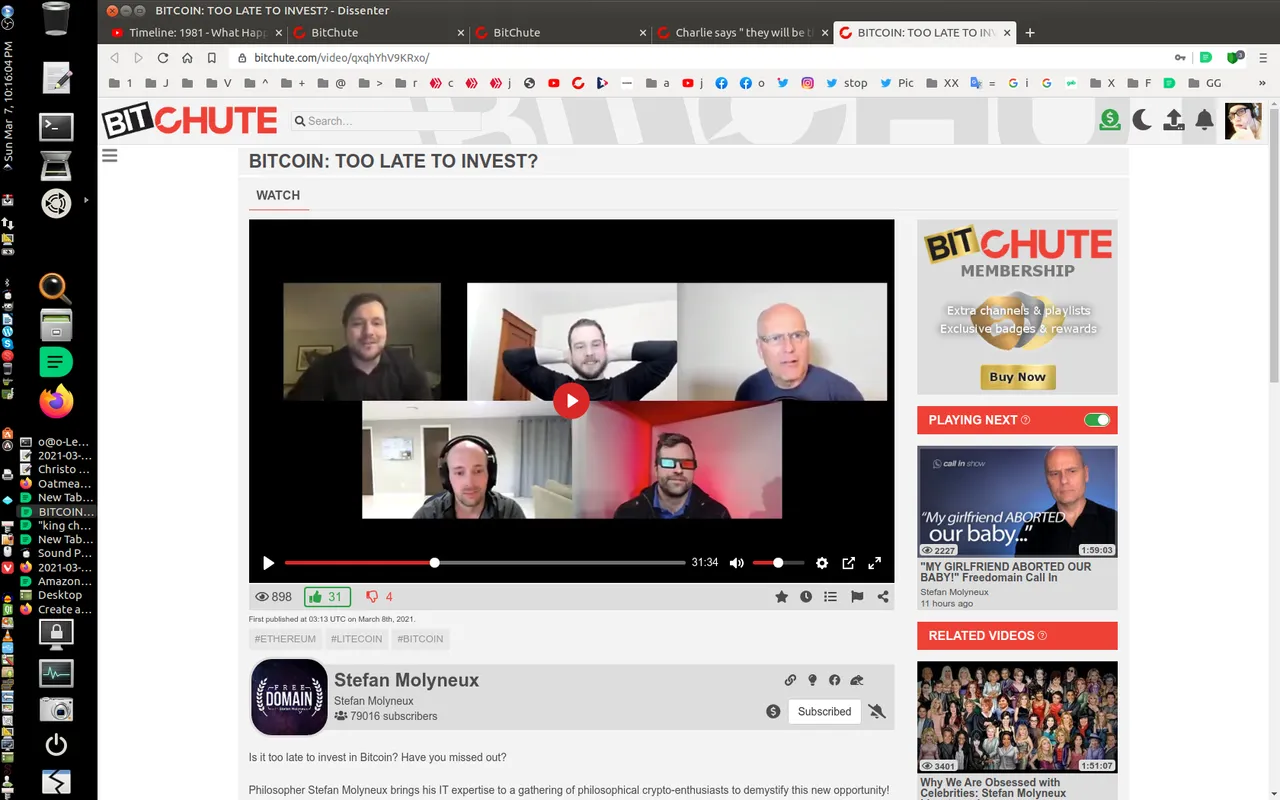
Task: Click the PLAYING NEXT help question icon
Action: click(x=1025, y=420)
